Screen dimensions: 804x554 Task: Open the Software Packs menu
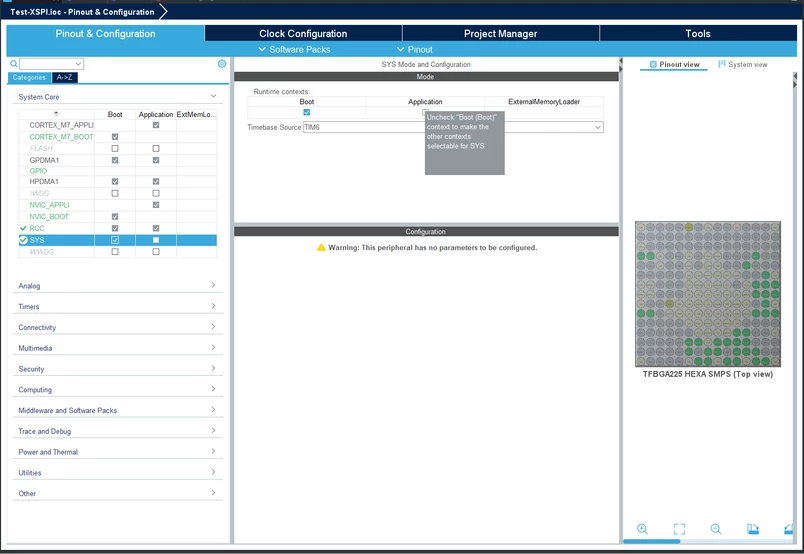point(294,49)
